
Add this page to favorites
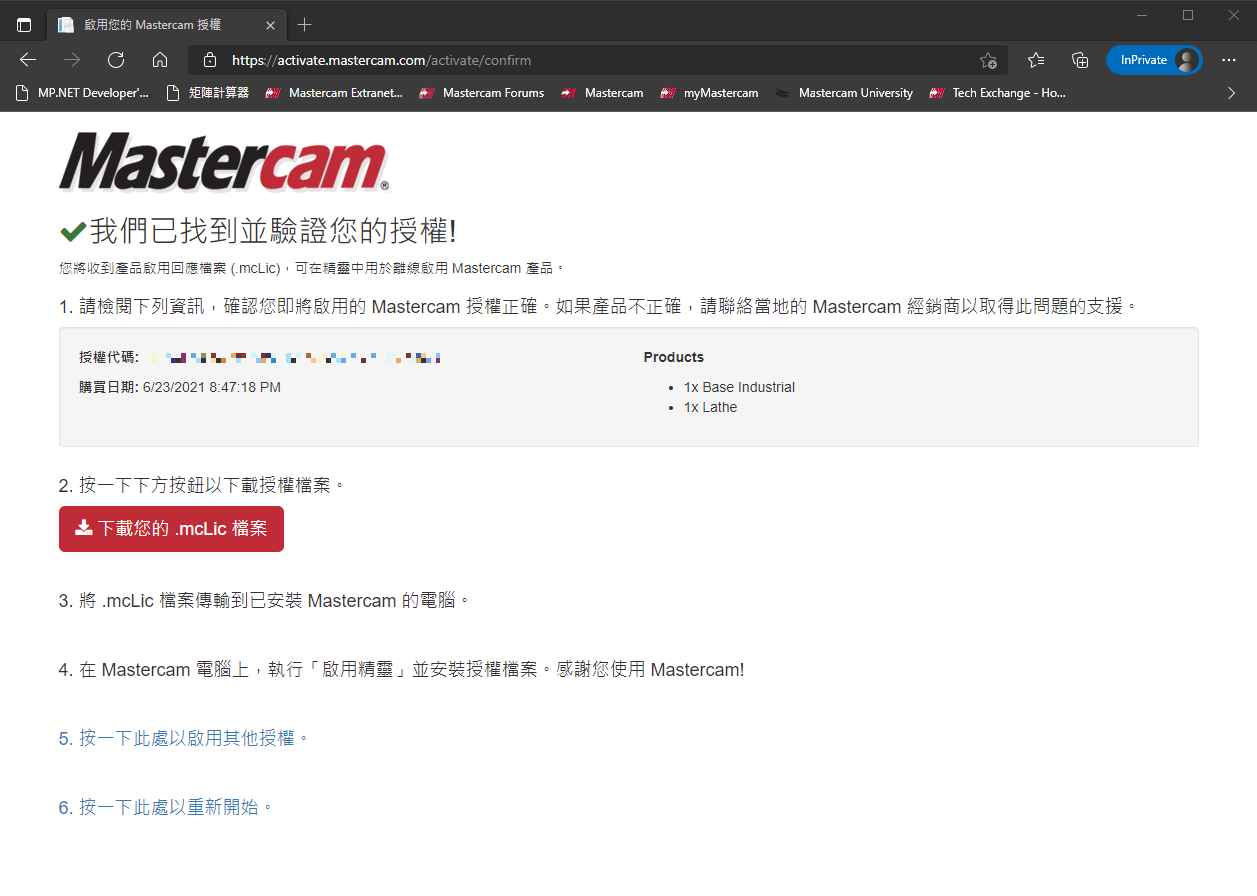coord(988,60)
